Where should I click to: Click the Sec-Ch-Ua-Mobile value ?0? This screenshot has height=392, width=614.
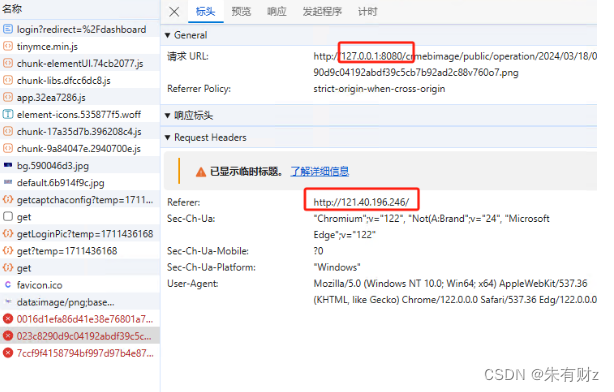pos(318,251)
